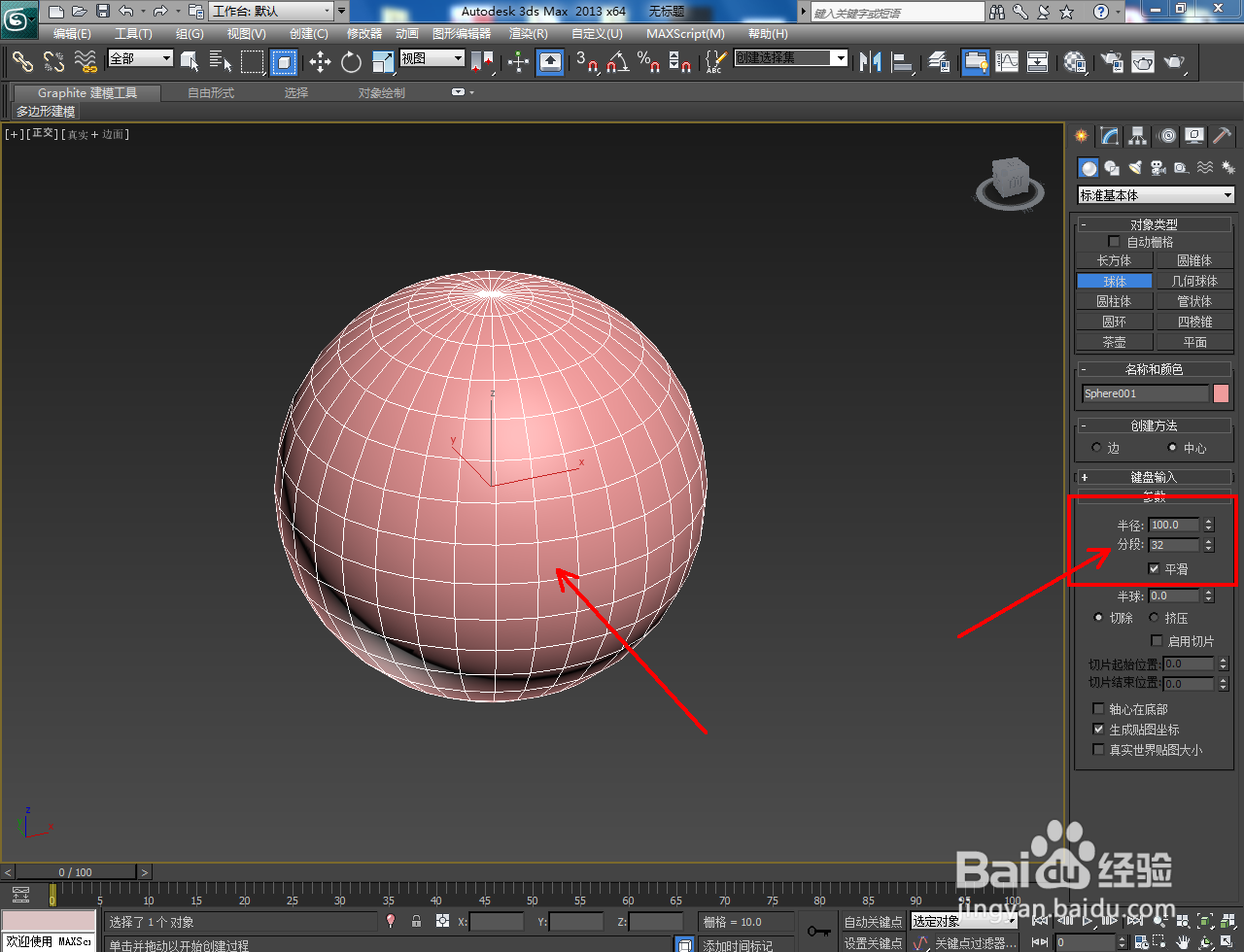Open the Curve Editor from toolbar

[x=1007, y=62]
